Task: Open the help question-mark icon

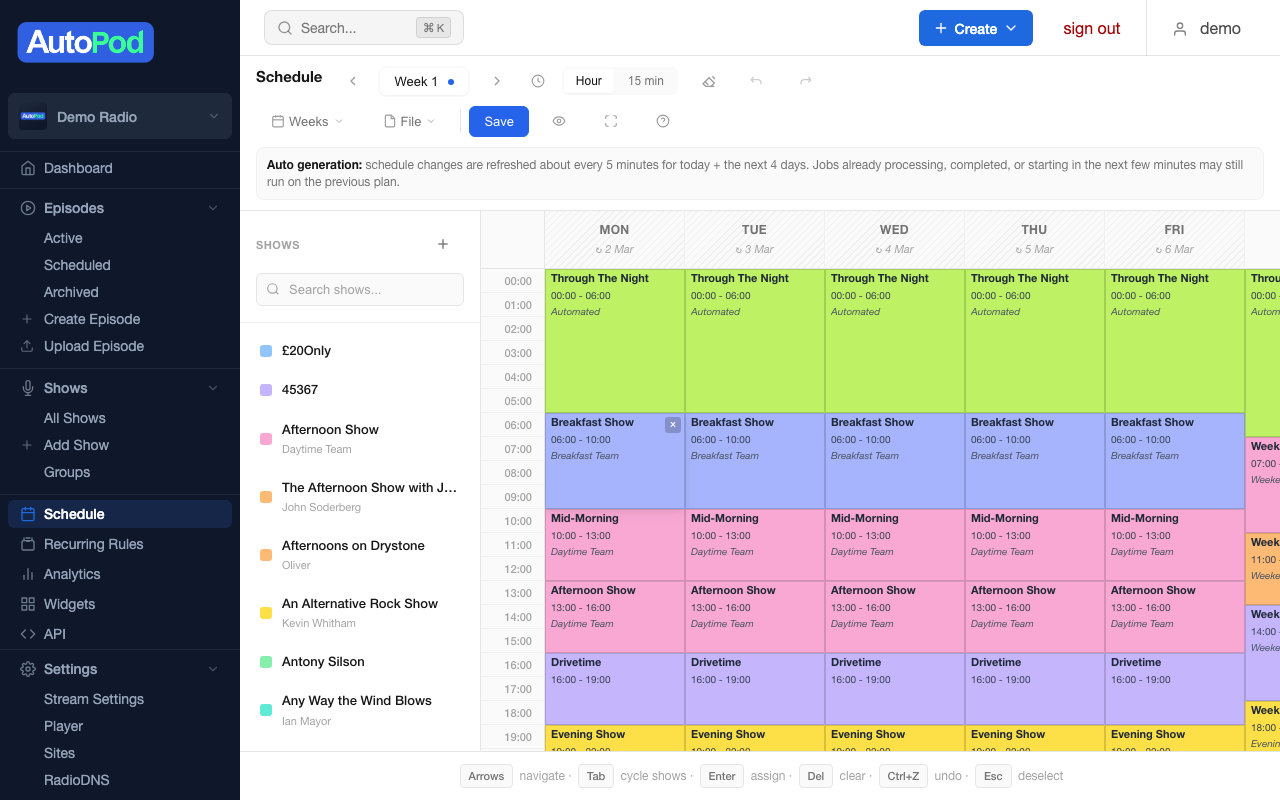Action: click(x=662, y=121)
